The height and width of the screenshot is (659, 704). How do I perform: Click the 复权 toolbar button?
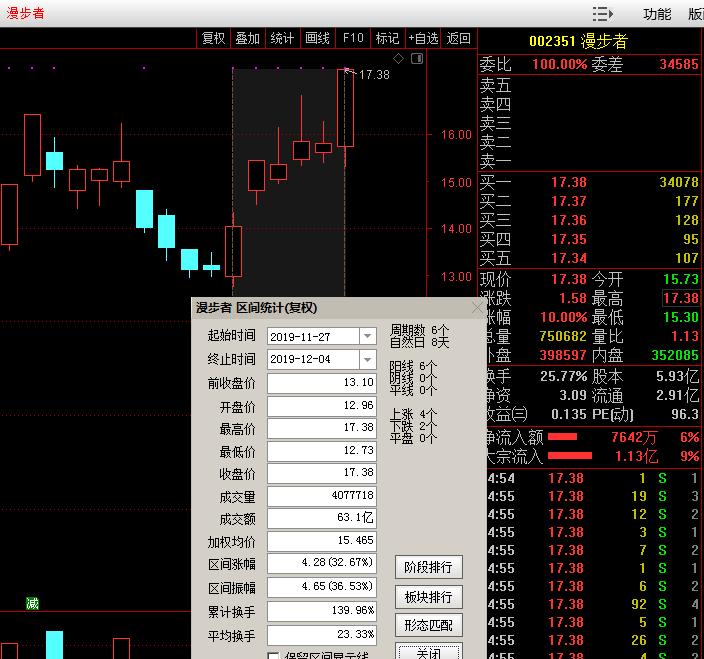(214, 38)
